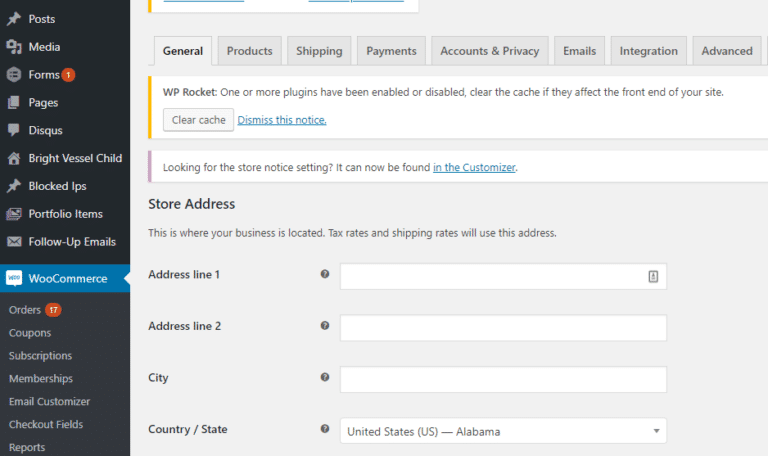Open the Country / State dropdown
The height and width of the screenshot is (456, 768).
pyautogui.click(x=503, y=431)
